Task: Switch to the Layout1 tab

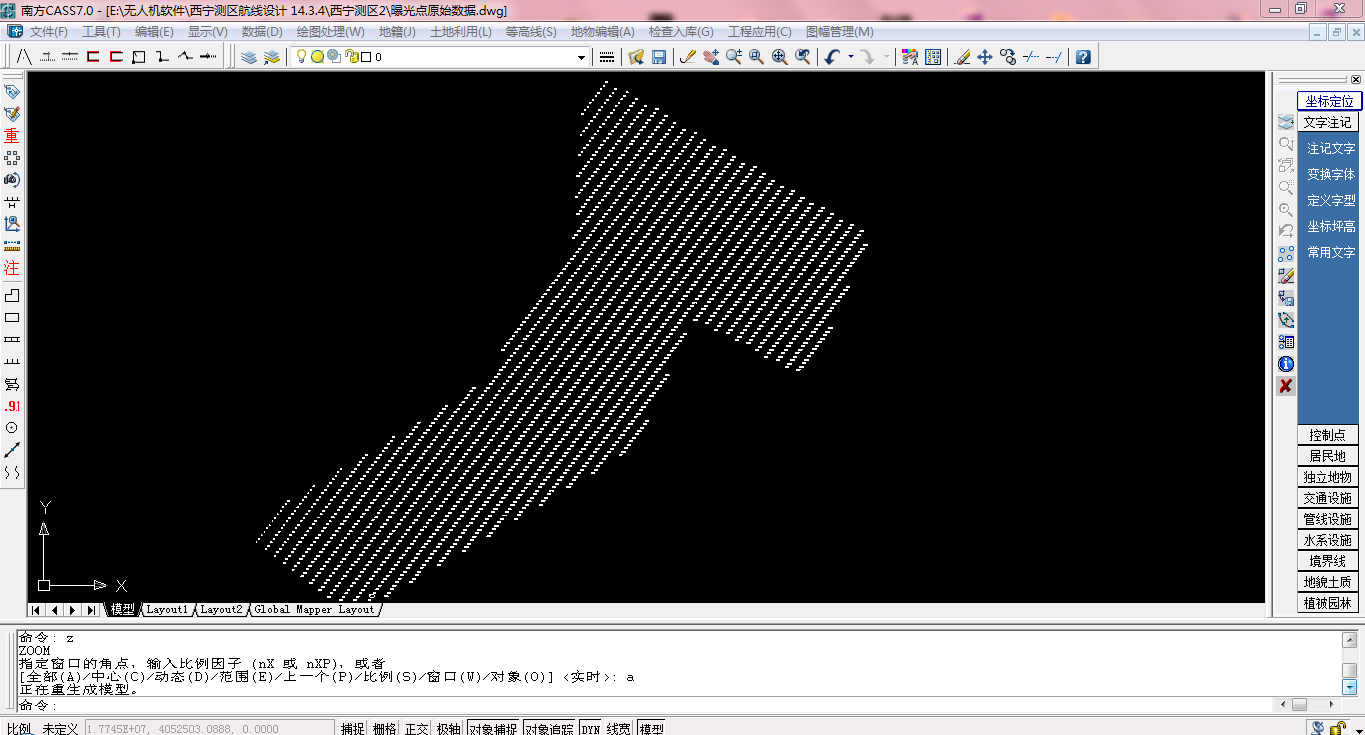Action: coord(167,610)
